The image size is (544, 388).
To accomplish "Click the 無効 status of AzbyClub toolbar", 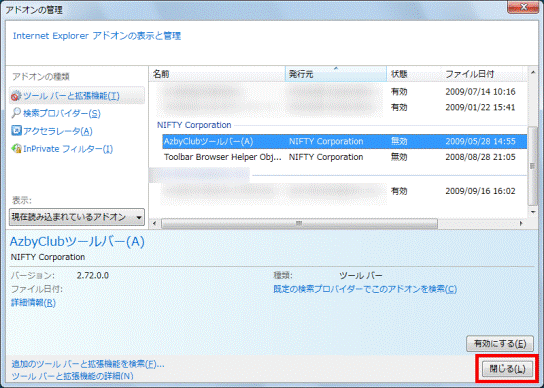I will (x=399, y=142).
